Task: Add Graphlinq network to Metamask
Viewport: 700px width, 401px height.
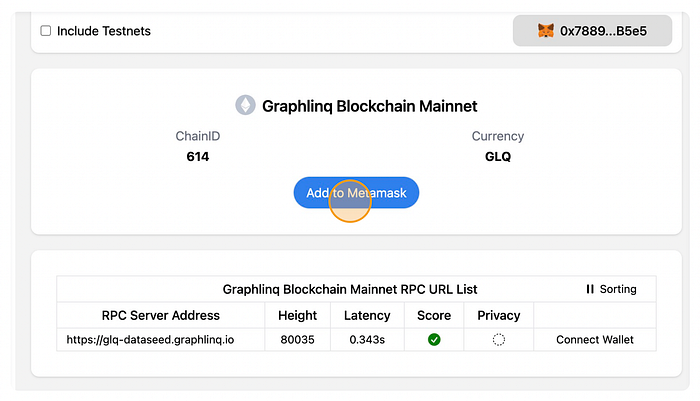Action: click(356, 193)
